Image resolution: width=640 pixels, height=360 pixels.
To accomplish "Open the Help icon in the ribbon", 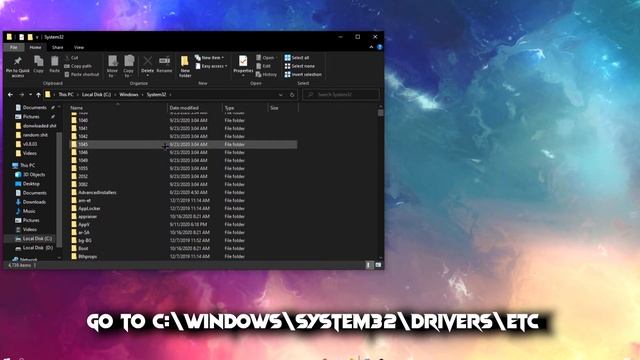I will (380, 47).
